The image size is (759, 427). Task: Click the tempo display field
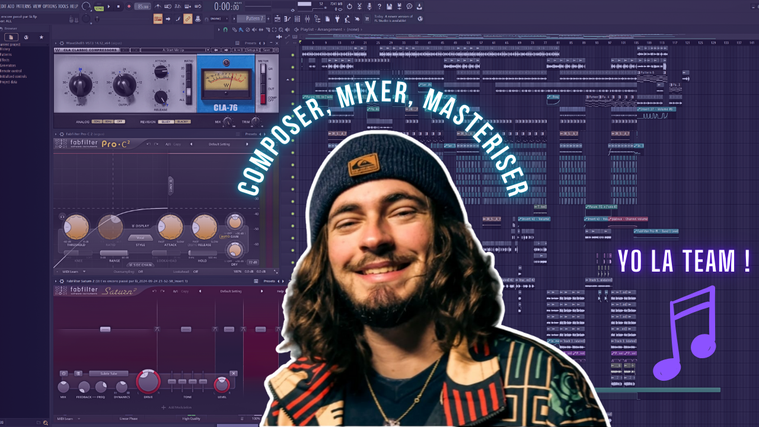(142, 7)
